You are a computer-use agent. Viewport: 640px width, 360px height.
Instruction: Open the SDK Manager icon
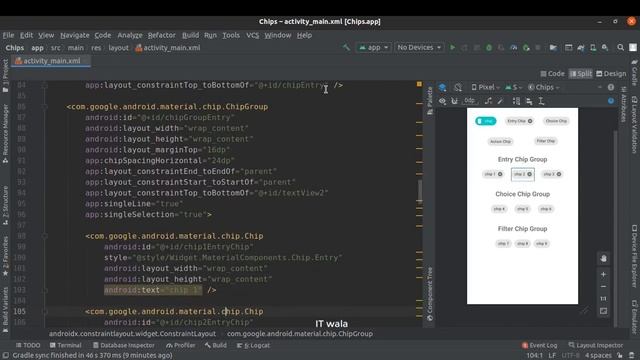[605, 48]
